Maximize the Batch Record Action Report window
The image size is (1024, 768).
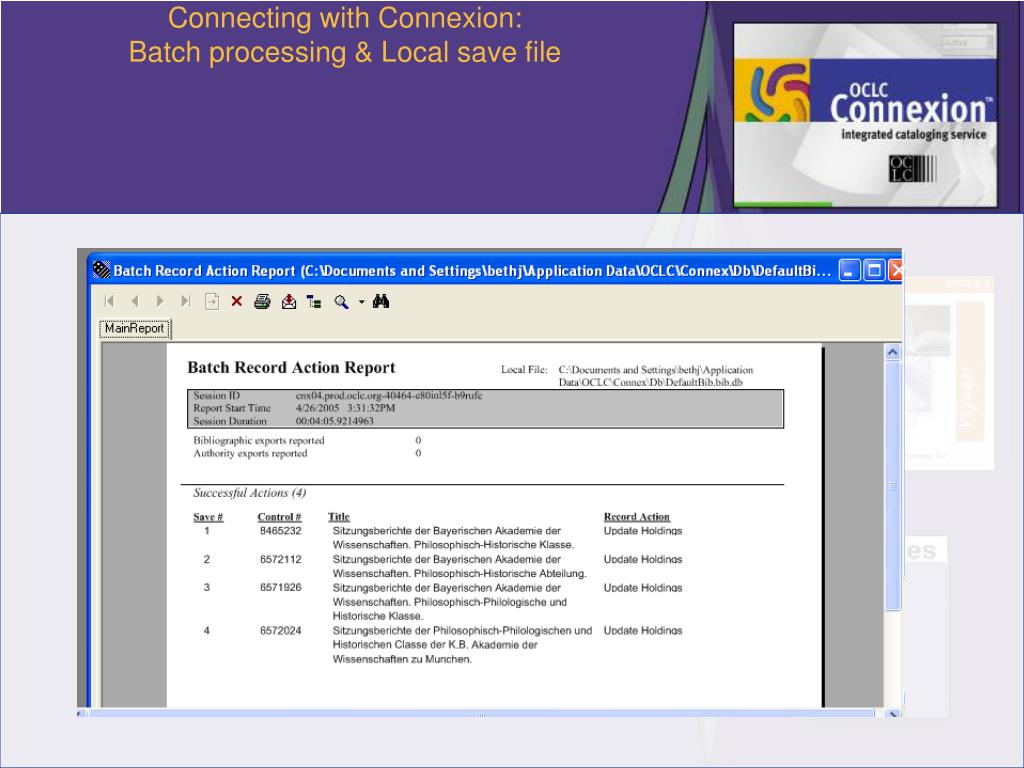coord(874,270)
